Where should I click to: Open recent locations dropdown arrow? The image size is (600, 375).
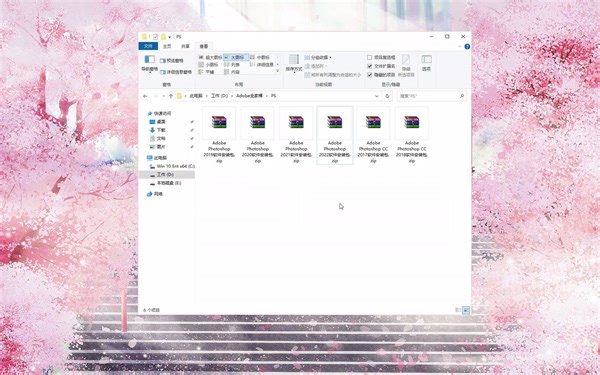click(163, 96)
